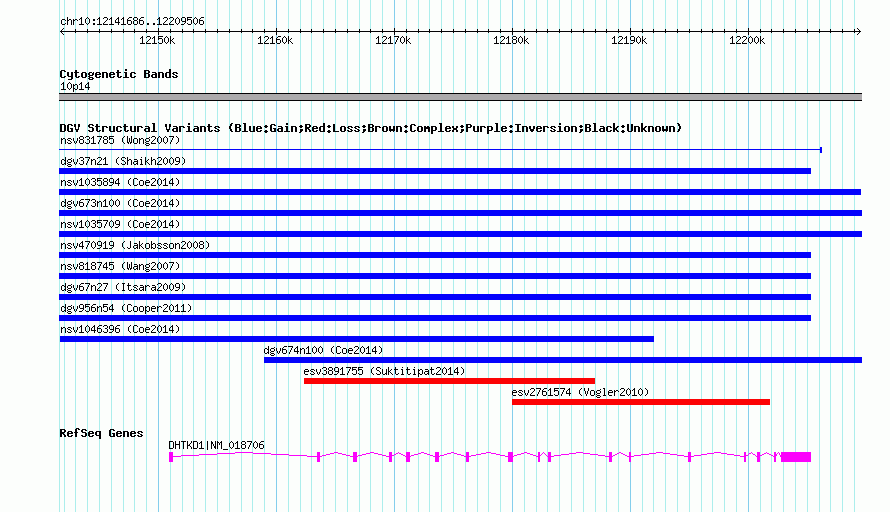Click the chr10:12141686..12209506 coordinate label
The height and width of the screenshot is (512, 890).
tap(132, 21)
